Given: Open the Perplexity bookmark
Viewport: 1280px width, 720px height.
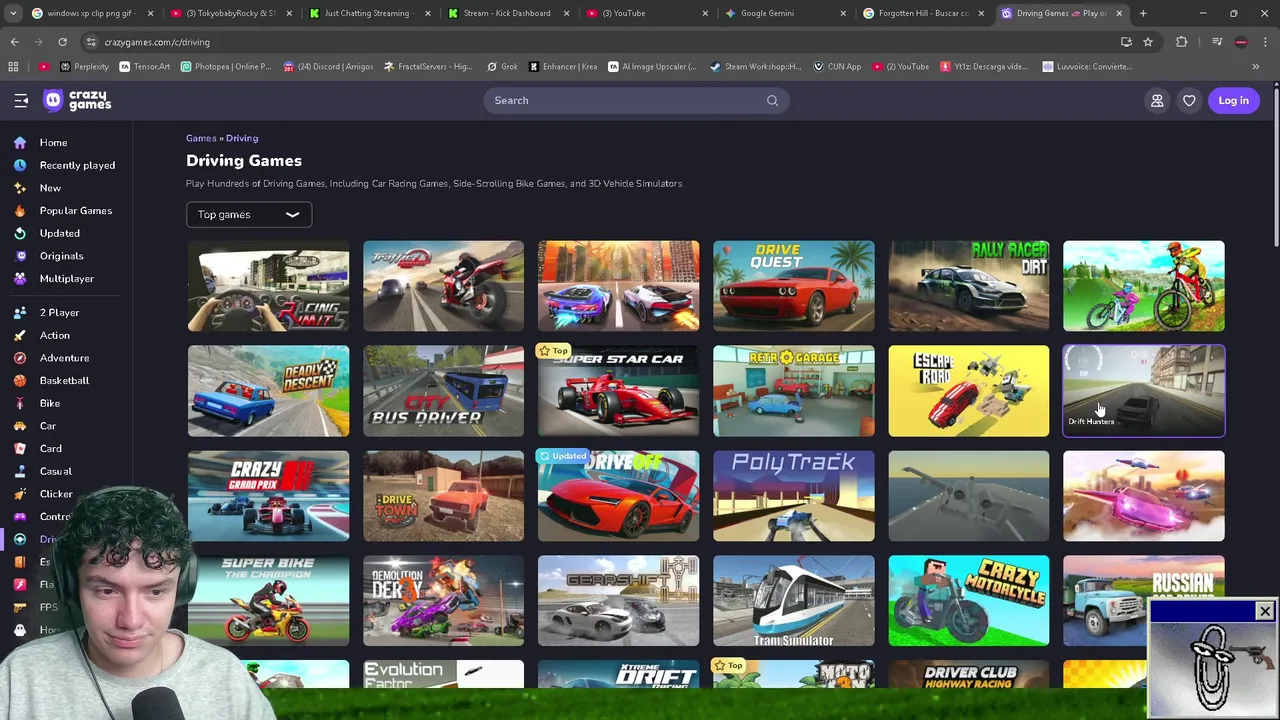Looking at the screenshot, I should coord(86,67).
